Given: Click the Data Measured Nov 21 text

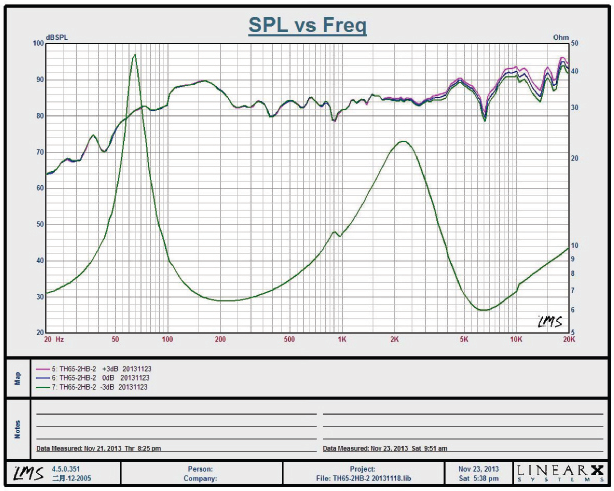Looking at the screenshot, I should coord(98,448).
